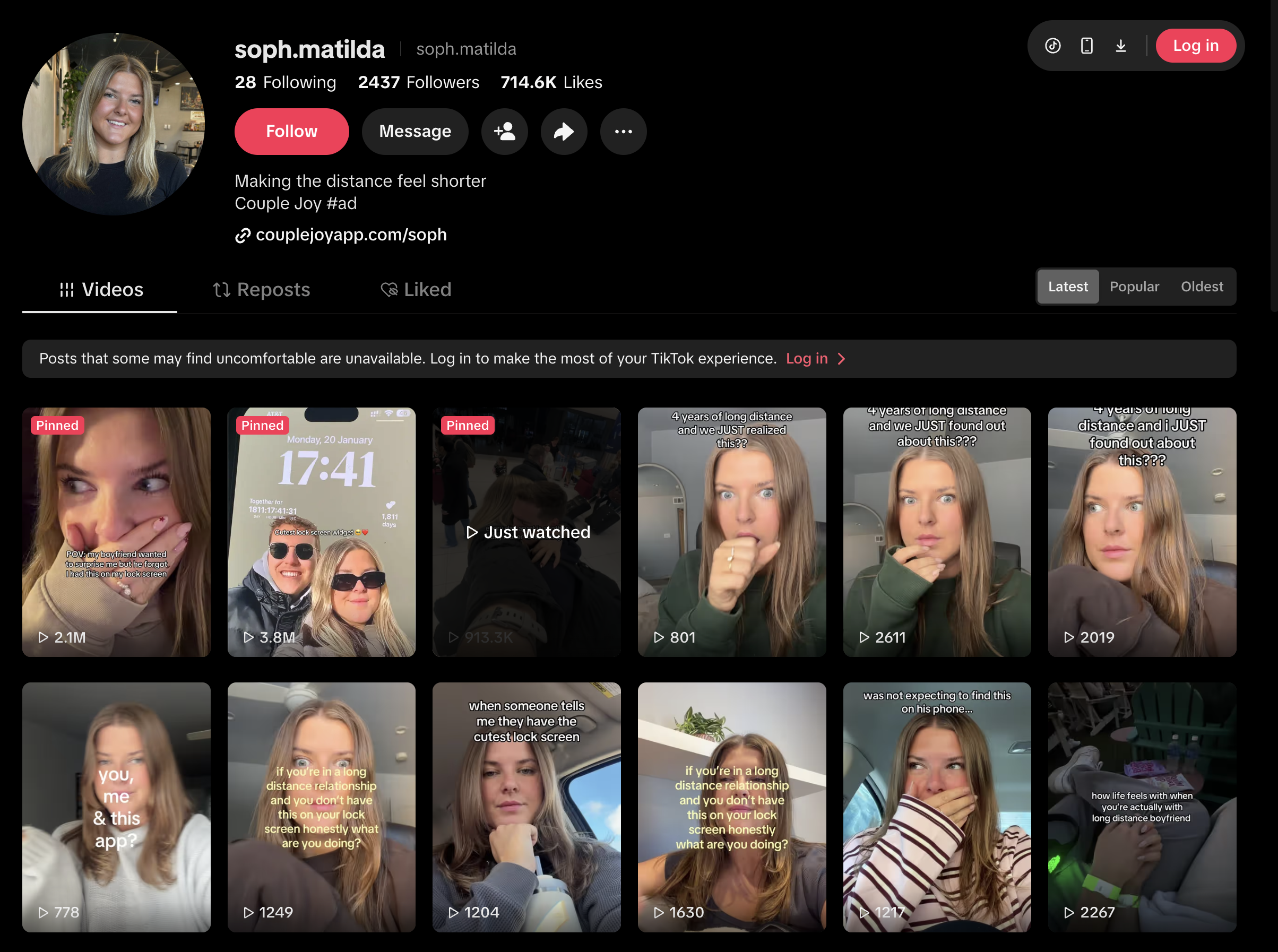Open the video with 2019 views

click(1142, 532)
